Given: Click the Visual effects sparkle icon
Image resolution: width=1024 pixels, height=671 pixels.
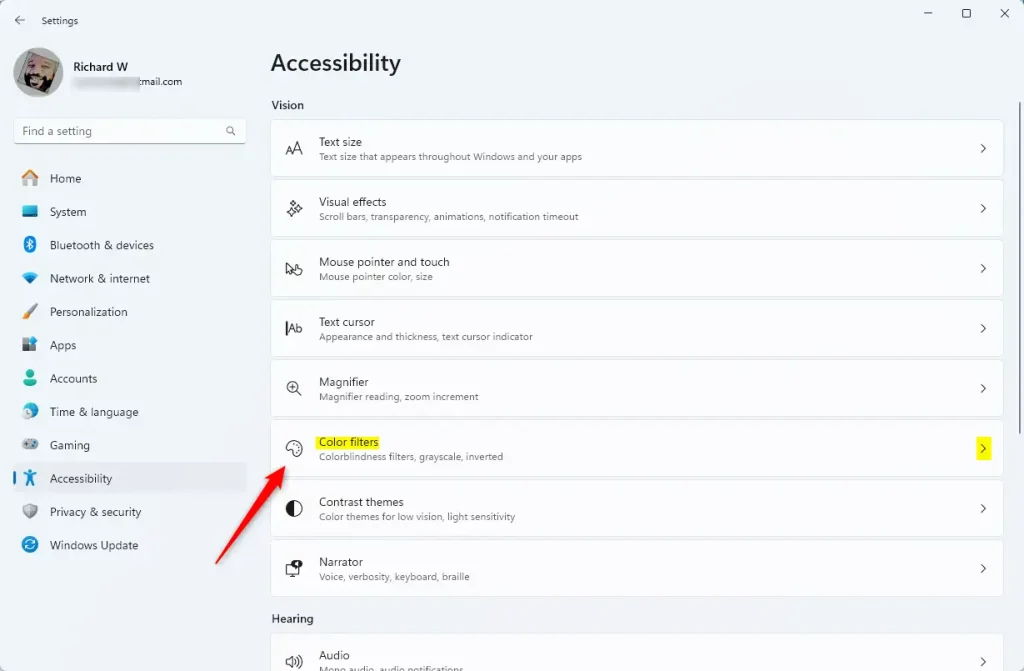Looking at the screenshot, I should coord(294,209).
